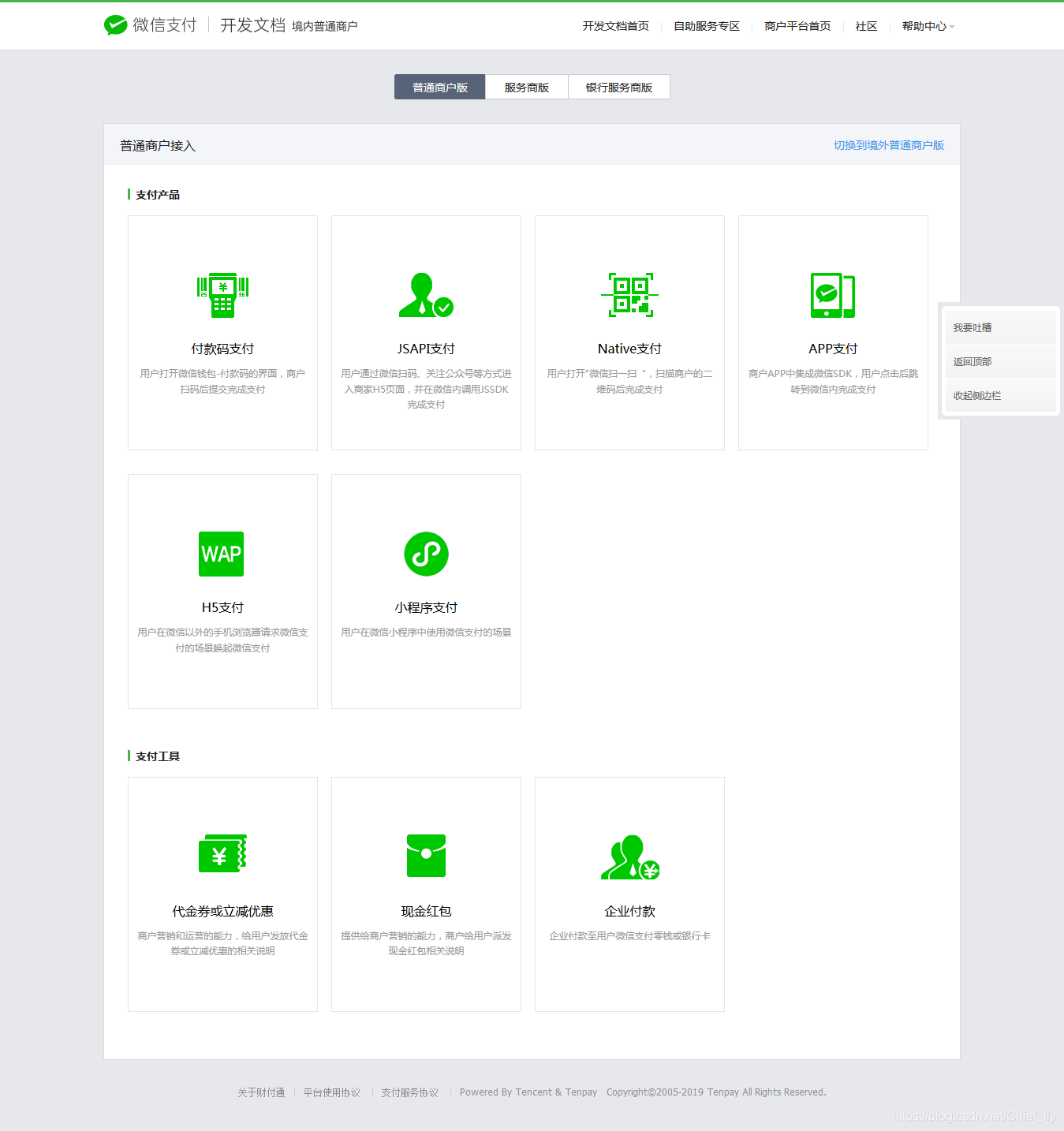Click the Copyright 2005-2019 Tenpay footer text
Screen dimensions: 1064x1131
coord(716,1092)
